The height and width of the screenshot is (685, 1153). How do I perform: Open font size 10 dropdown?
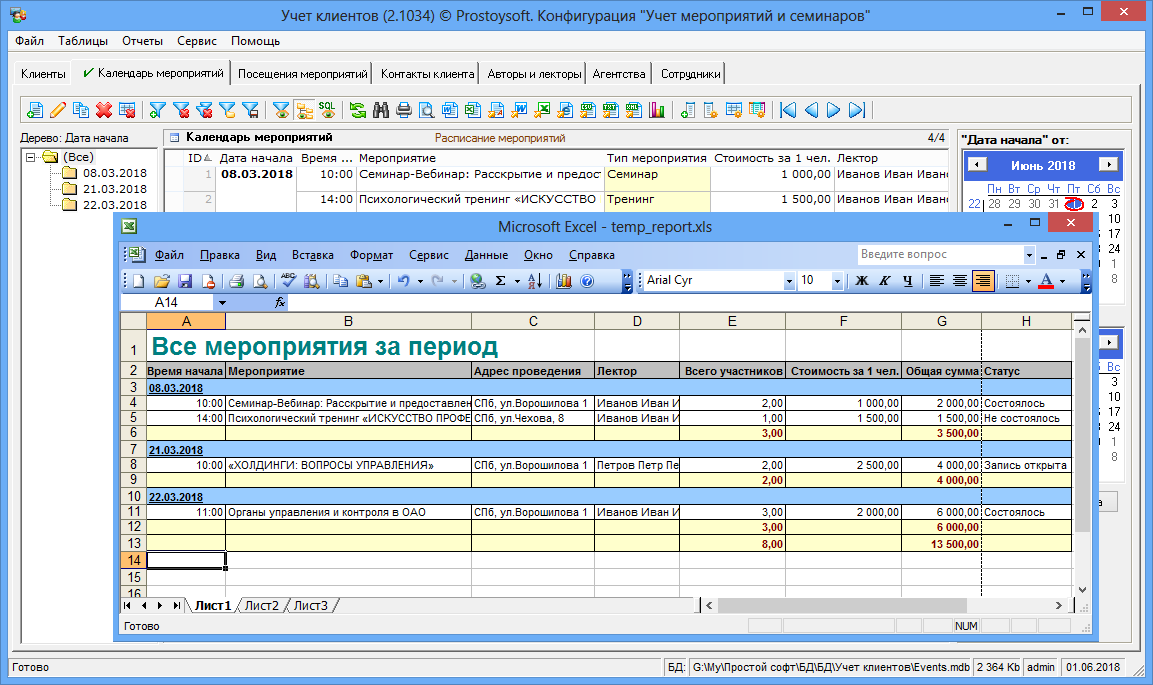pos(837,281)
